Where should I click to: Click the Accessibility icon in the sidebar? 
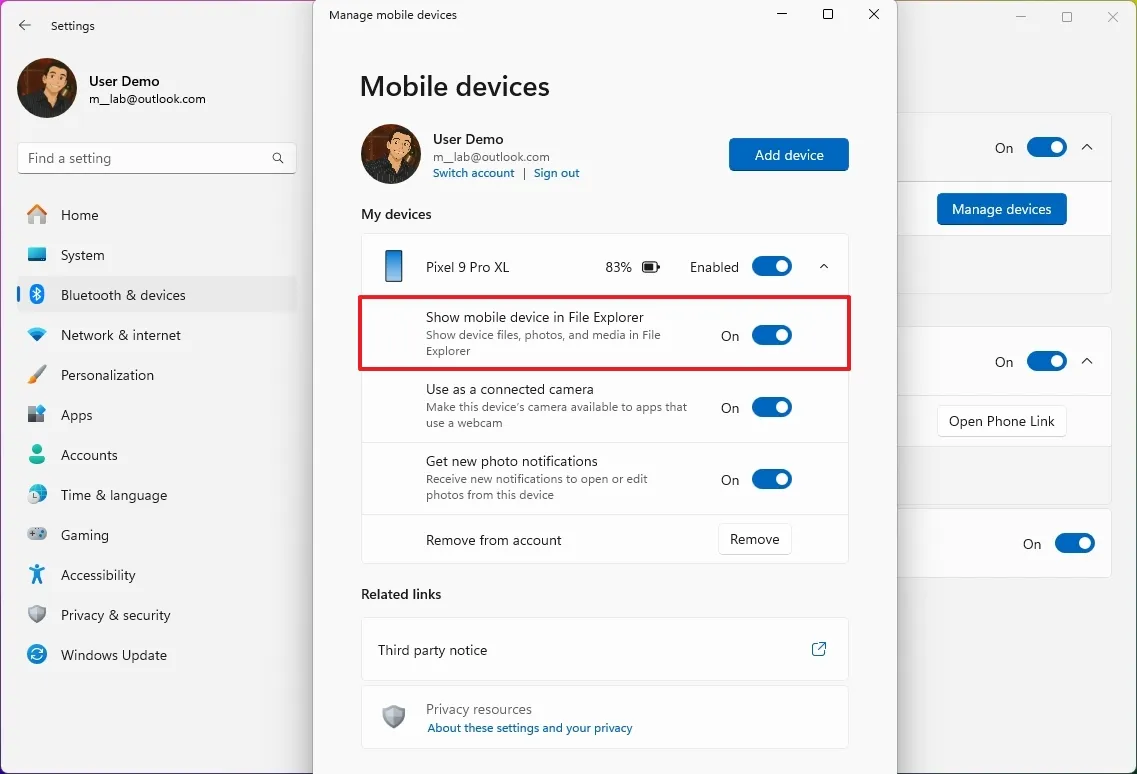click(36, 575)
